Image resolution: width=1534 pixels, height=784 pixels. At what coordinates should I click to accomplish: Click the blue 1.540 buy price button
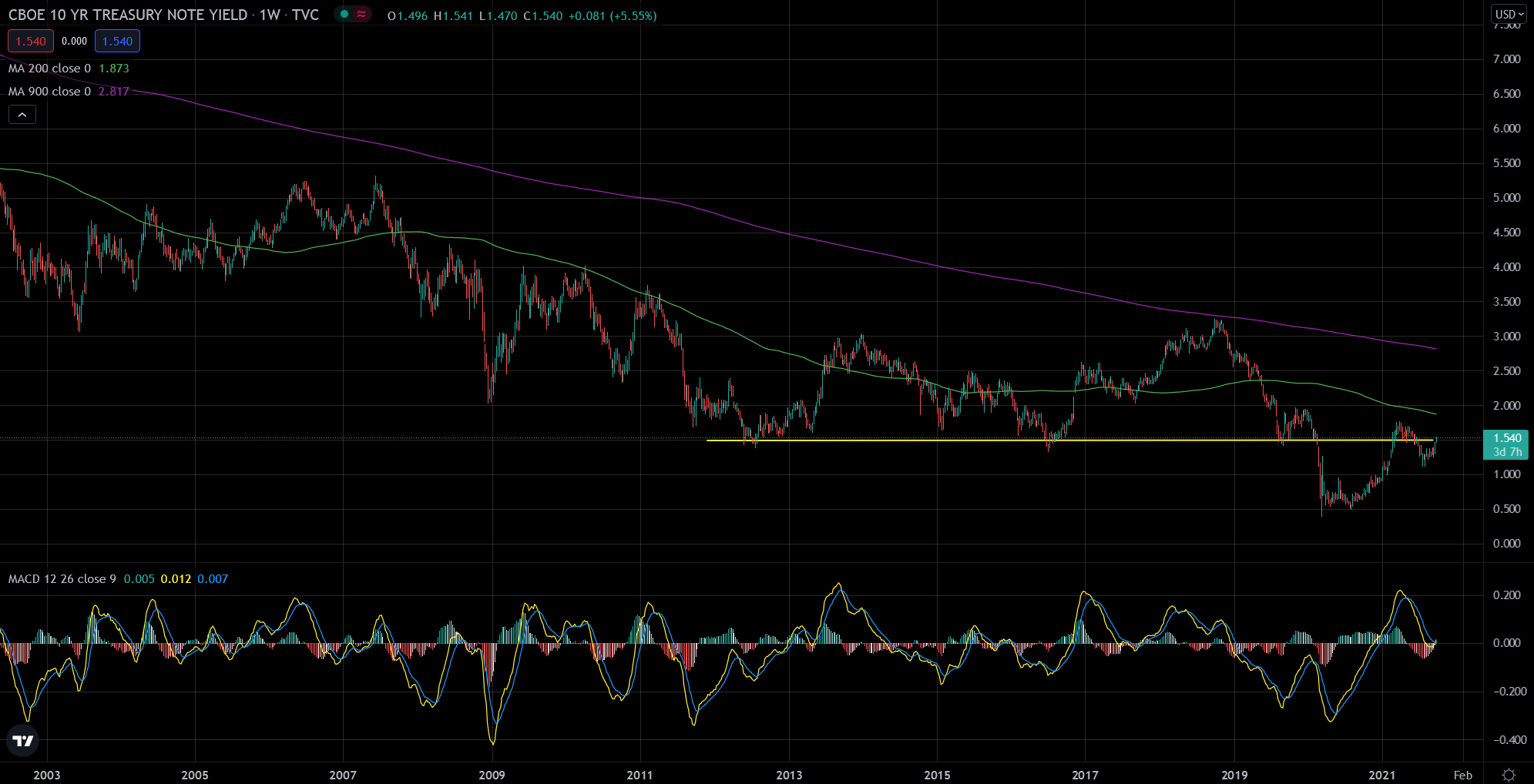tap(117, 42)
